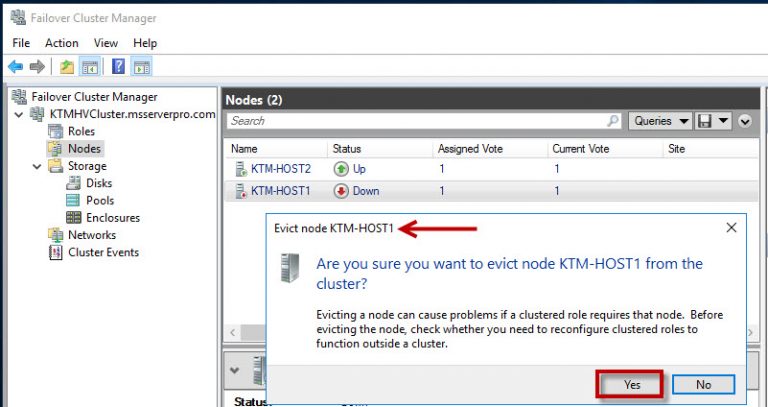Open the View menu

point(106,43)
